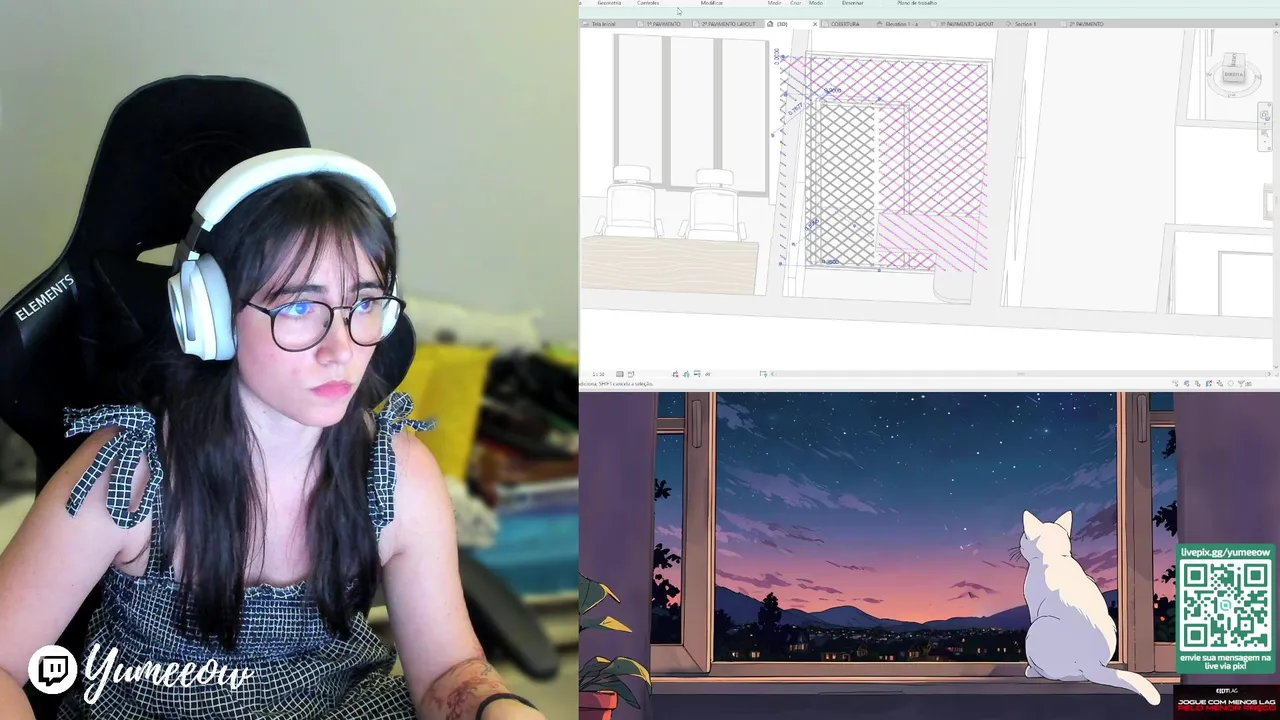Viewport: 1280px width, 720px height.
Task: Open the steering wheel in navigation bar
Action: [1265, 116]
